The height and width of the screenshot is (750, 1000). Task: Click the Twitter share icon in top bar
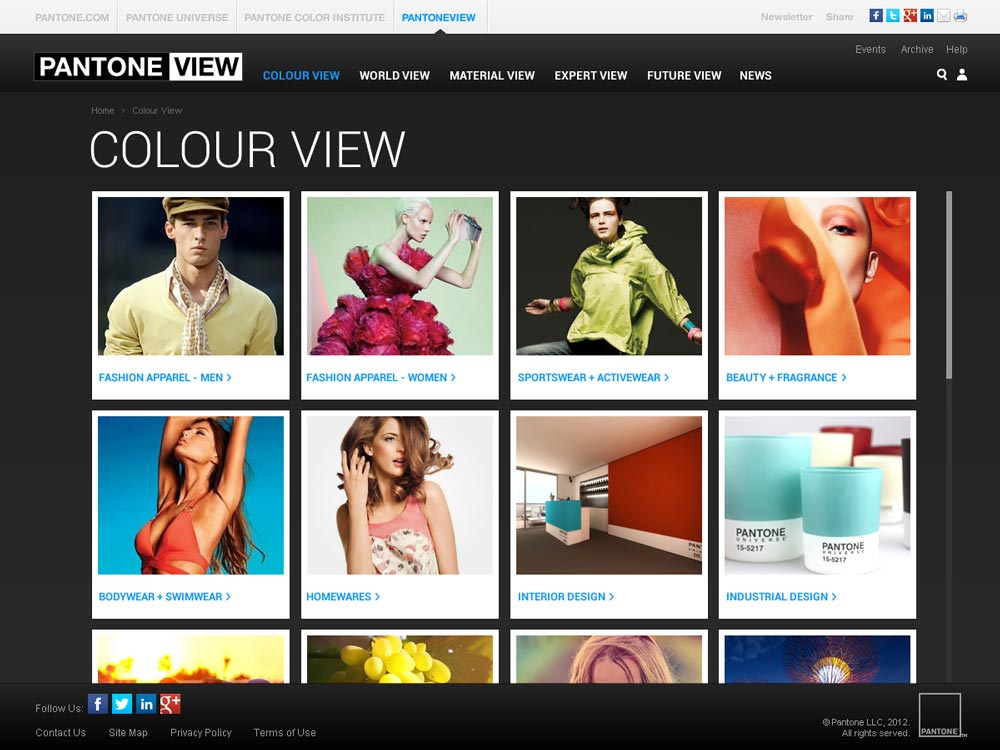[893, 16]
